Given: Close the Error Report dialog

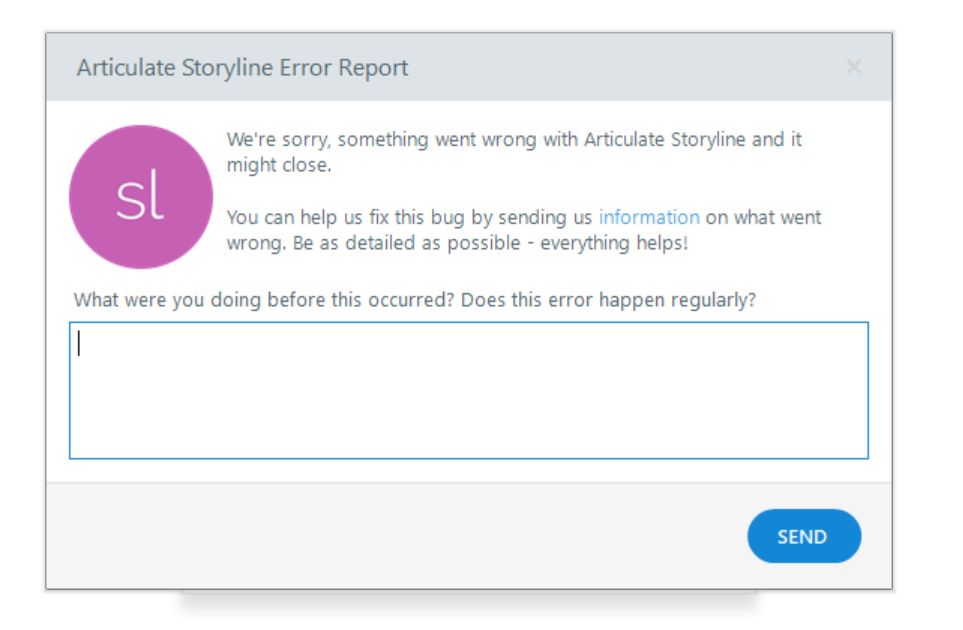Looking at the screenshot, I should pyautogui.click(x=853, y=67).
